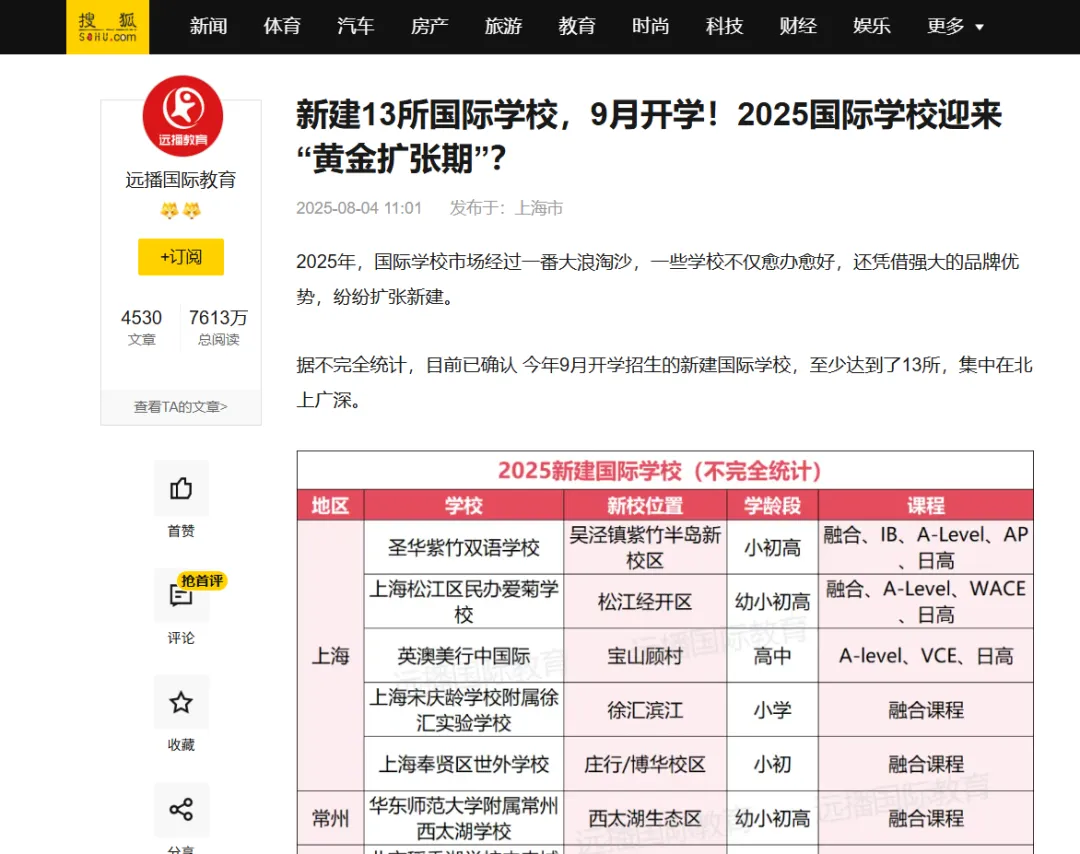This screenshot has height=854, width=1080.
Task: Expand the 更多 dropdown in navigation
Action: (955, 26)
